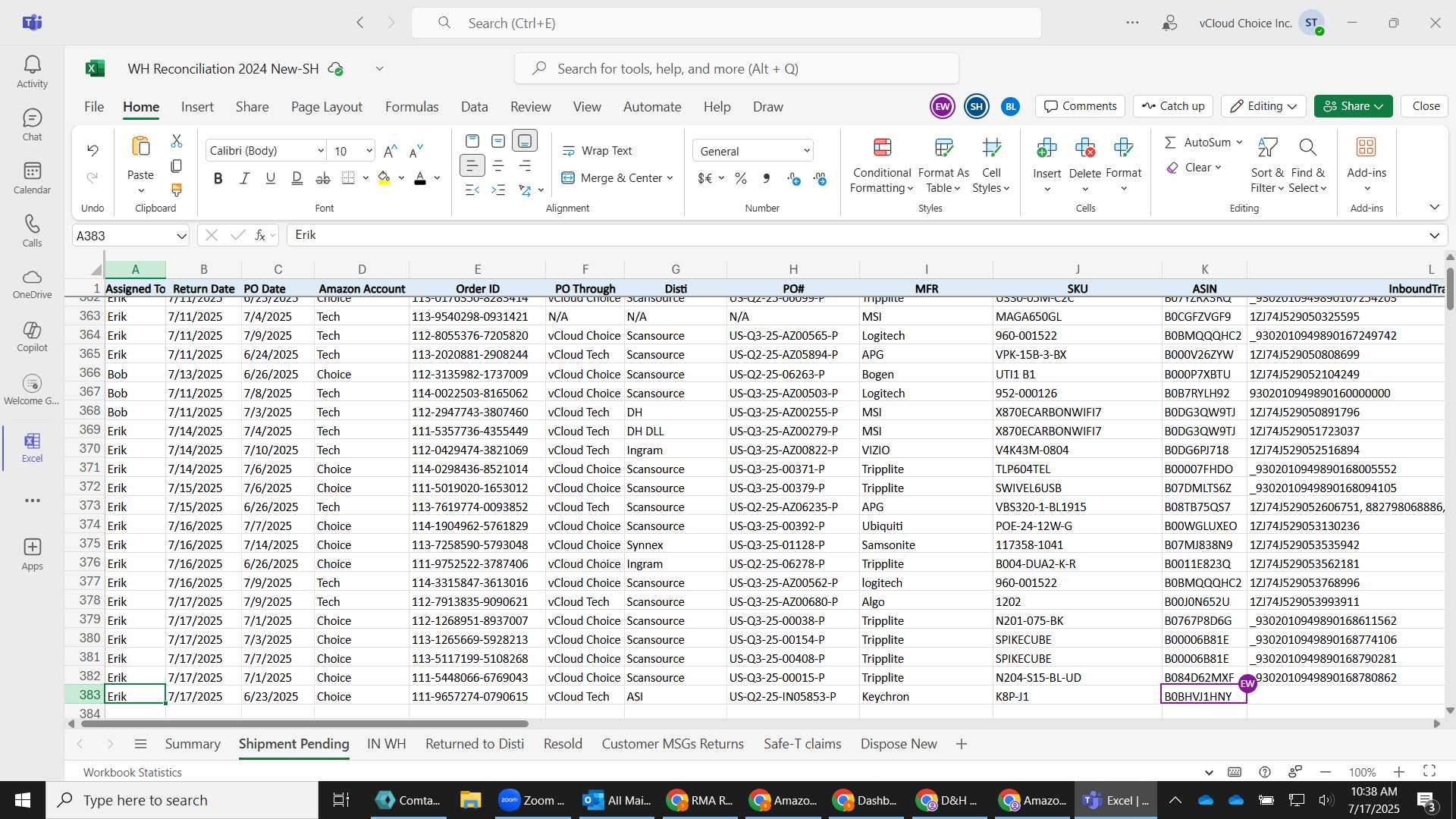Click Excel search for tools box
This screenshot has height=819, width=1456.
click(736, 69)
